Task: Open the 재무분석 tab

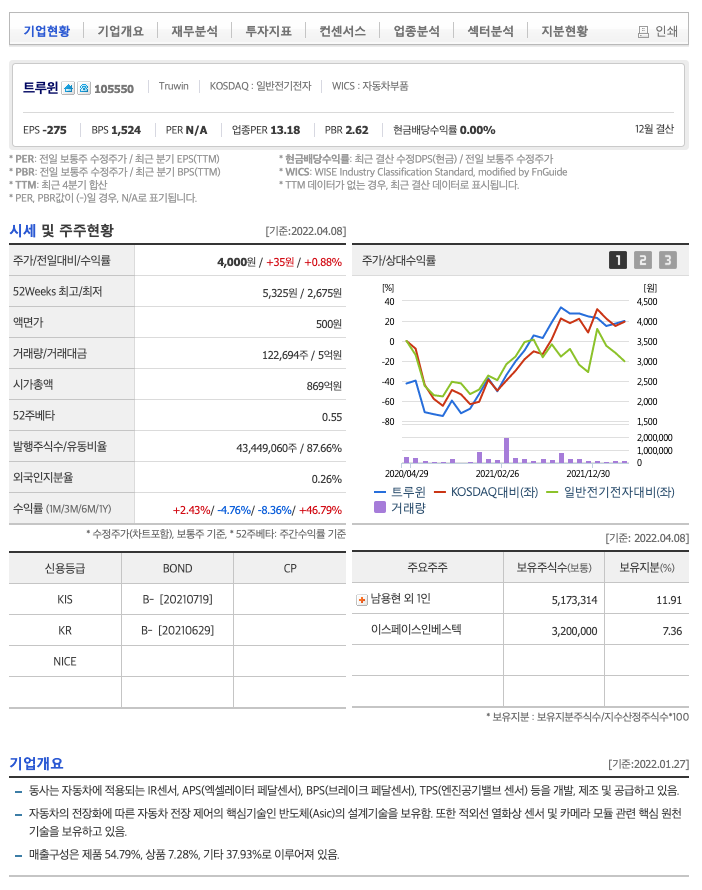Action: point(194,31)
